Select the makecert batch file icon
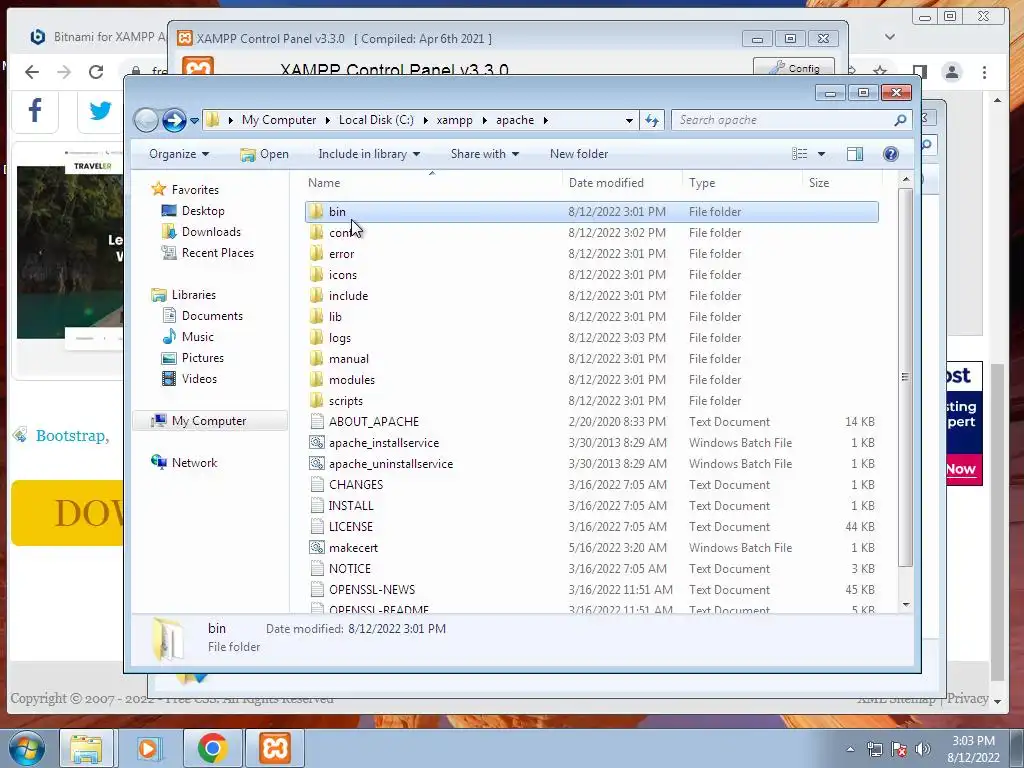 [x=317, y=547]
